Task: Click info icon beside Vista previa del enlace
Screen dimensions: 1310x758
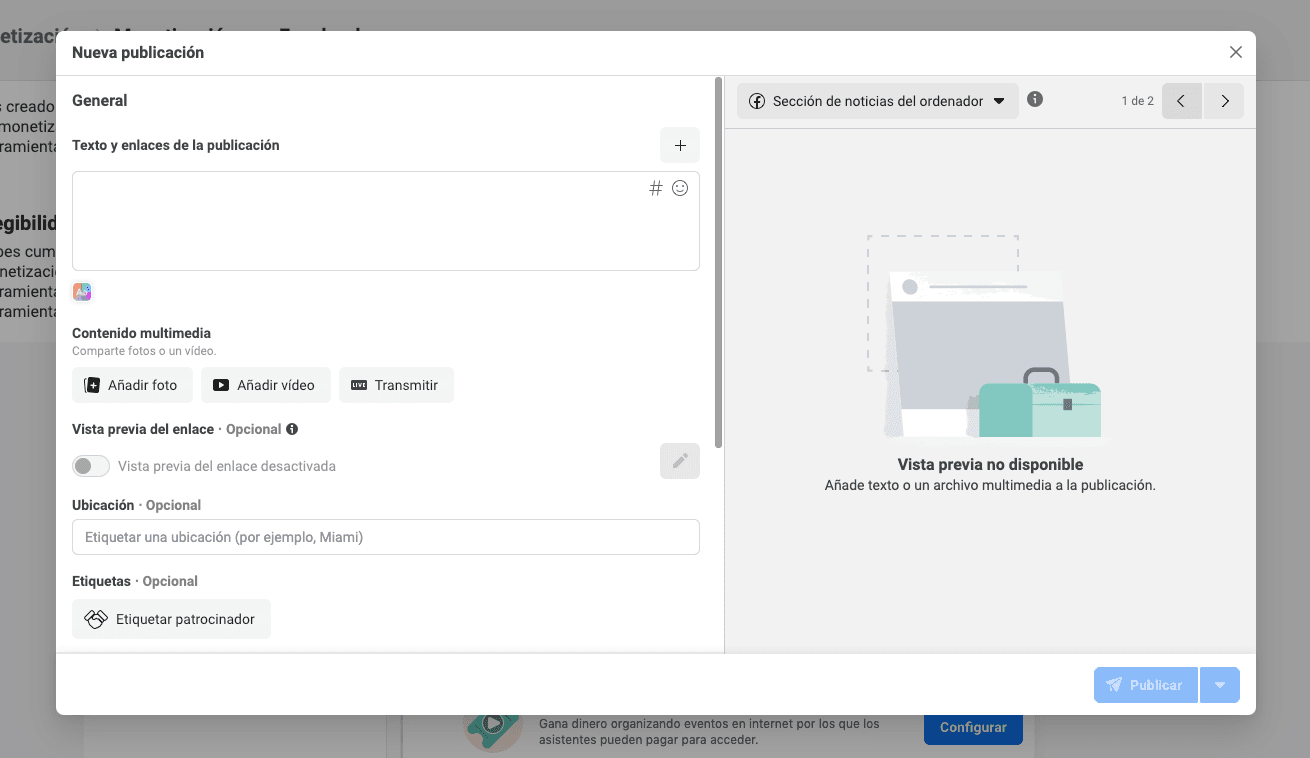Action: click(292, 429)
